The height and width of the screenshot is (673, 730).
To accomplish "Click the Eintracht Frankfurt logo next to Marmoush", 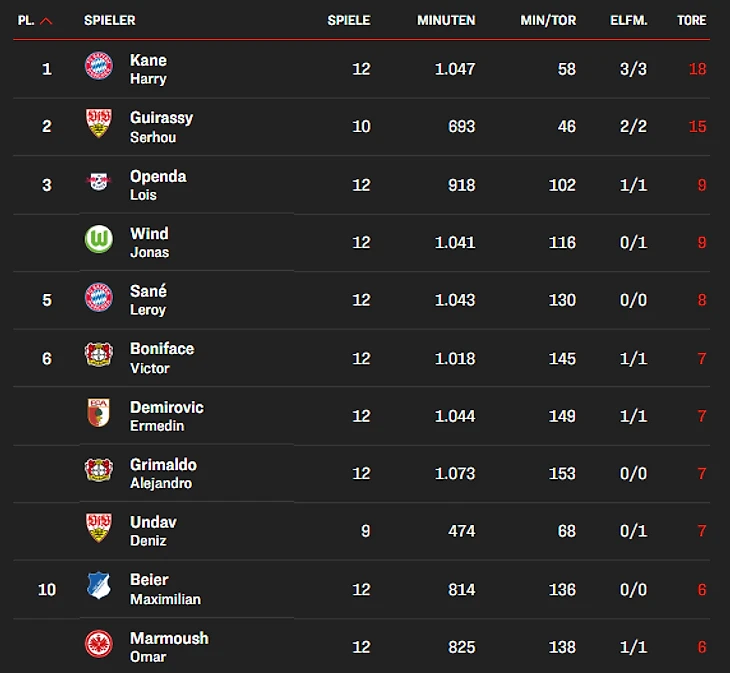I will [x=98, y=645].
